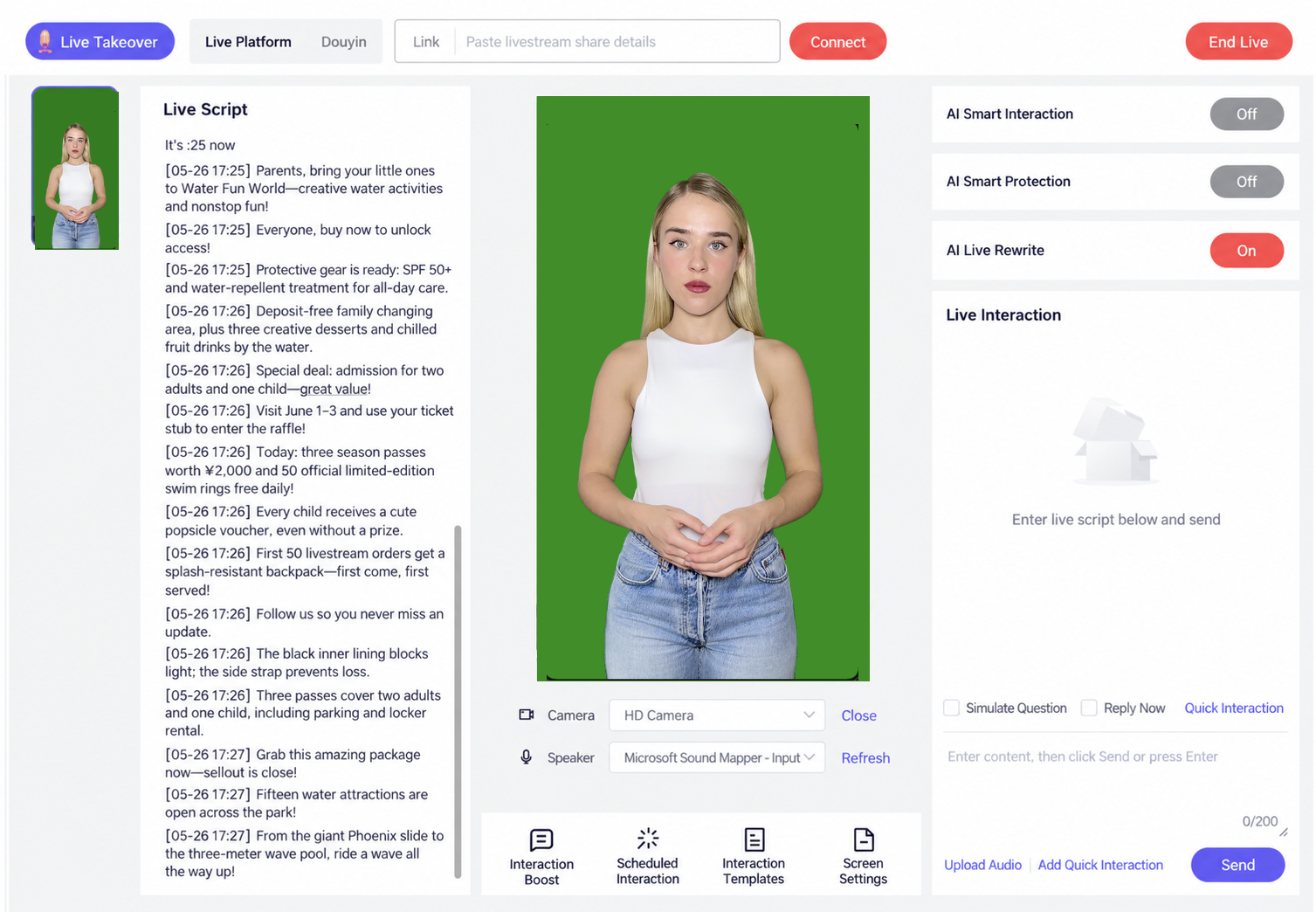Select the Live Platform tab
1316x912 pixels.
coord(248,42)
